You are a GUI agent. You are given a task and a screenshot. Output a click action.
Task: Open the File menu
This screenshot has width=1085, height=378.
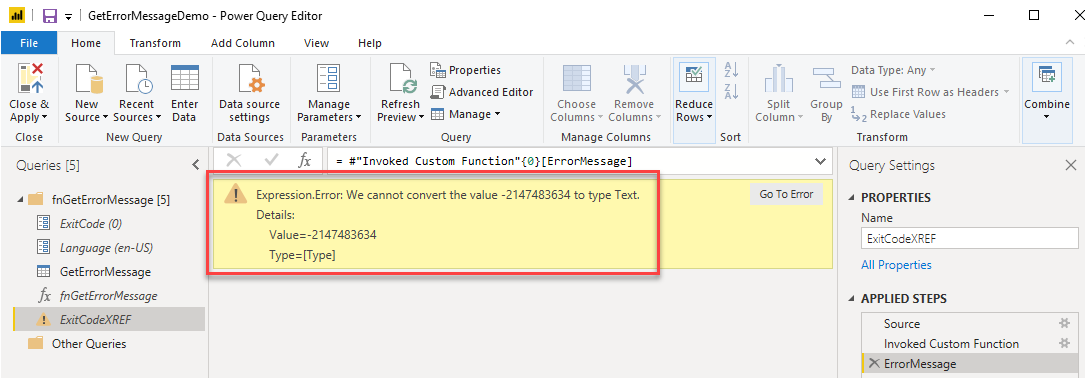tap(29, 43)
